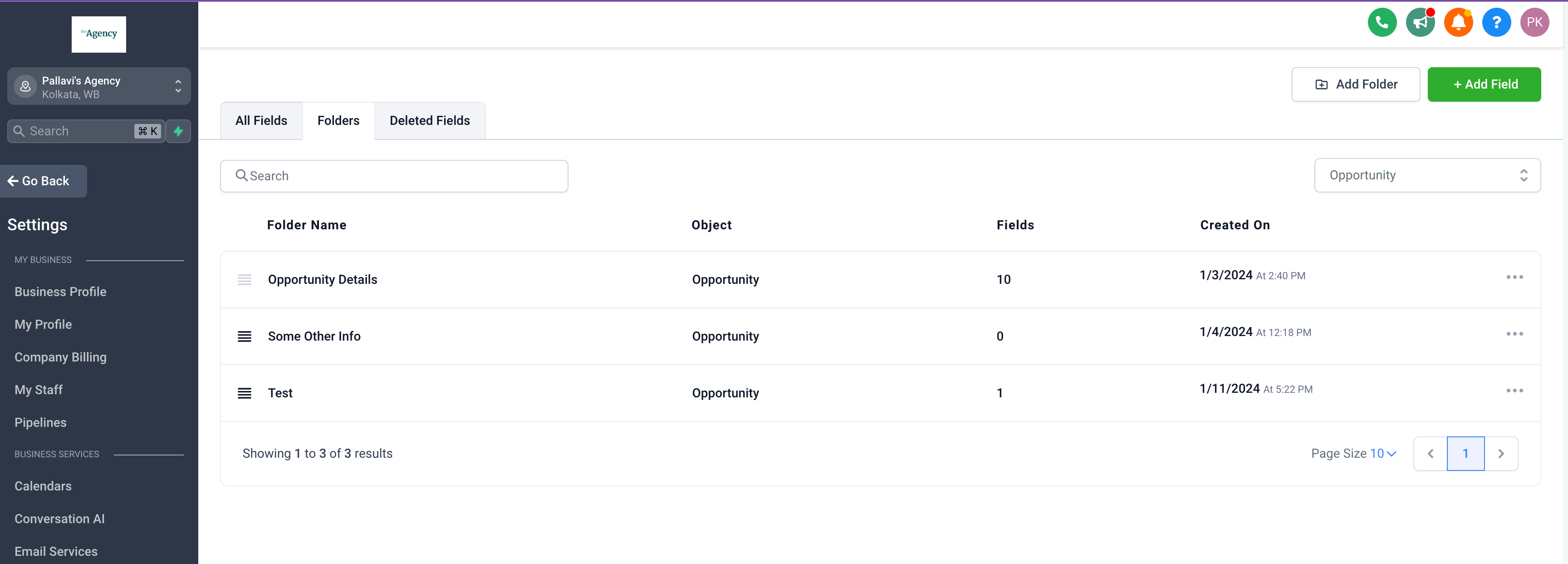The height and width of the screenshot is (564, 1568).
Task: Click the Add Folder button
Action: pos(1356,84)
